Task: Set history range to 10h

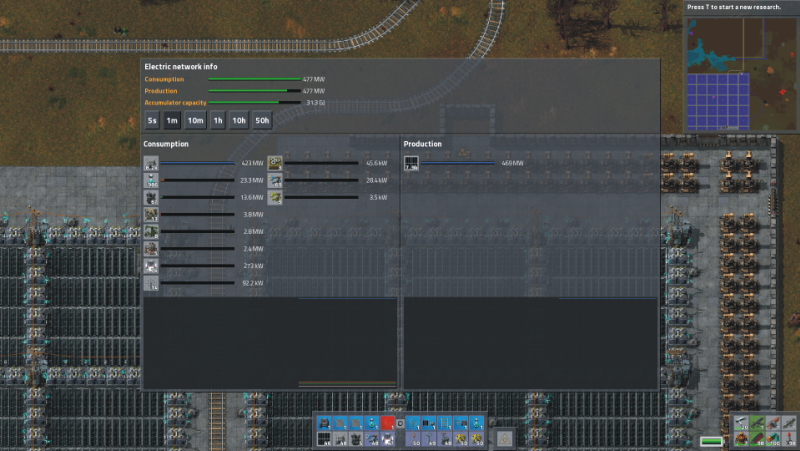Action: (239, 120)
